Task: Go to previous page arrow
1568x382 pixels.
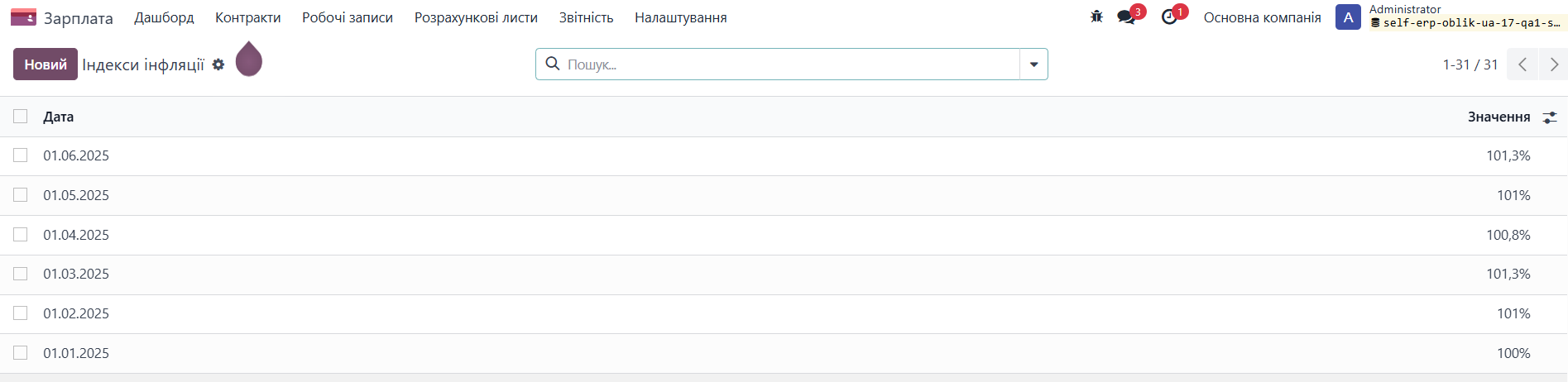Action: click(x=1522, y=64)
